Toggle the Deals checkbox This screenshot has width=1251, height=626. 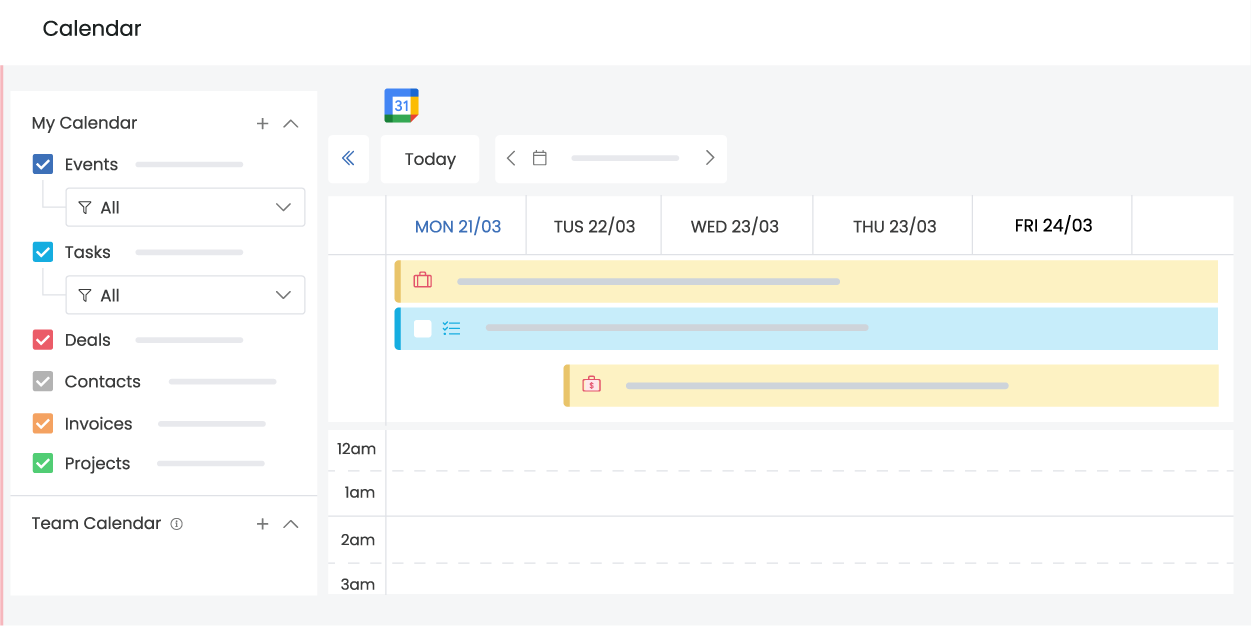click(x=43, y=340)
